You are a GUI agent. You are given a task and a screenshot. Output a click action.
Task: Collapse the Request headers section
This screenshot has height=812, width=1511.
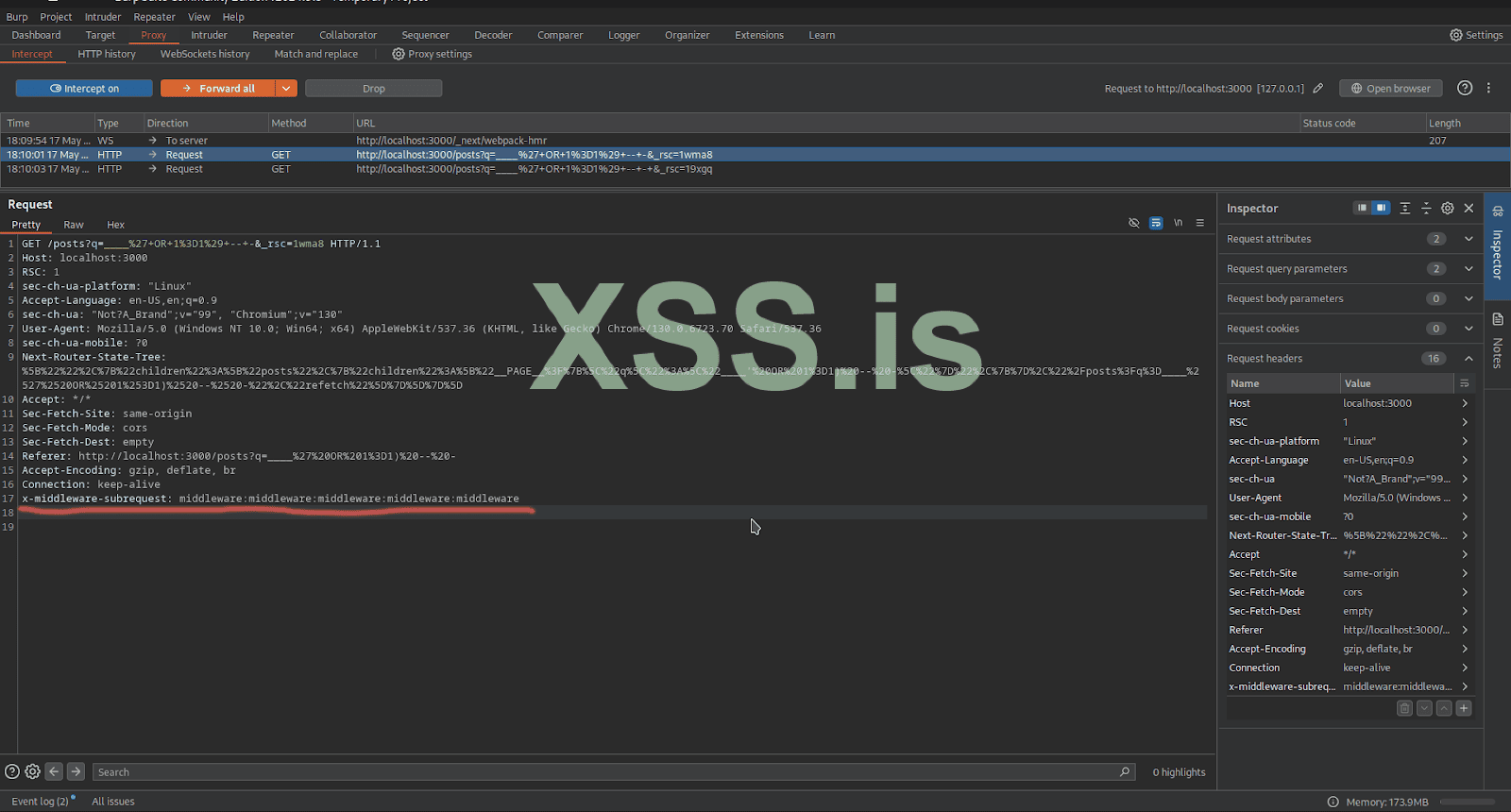tap(1469, 359)
